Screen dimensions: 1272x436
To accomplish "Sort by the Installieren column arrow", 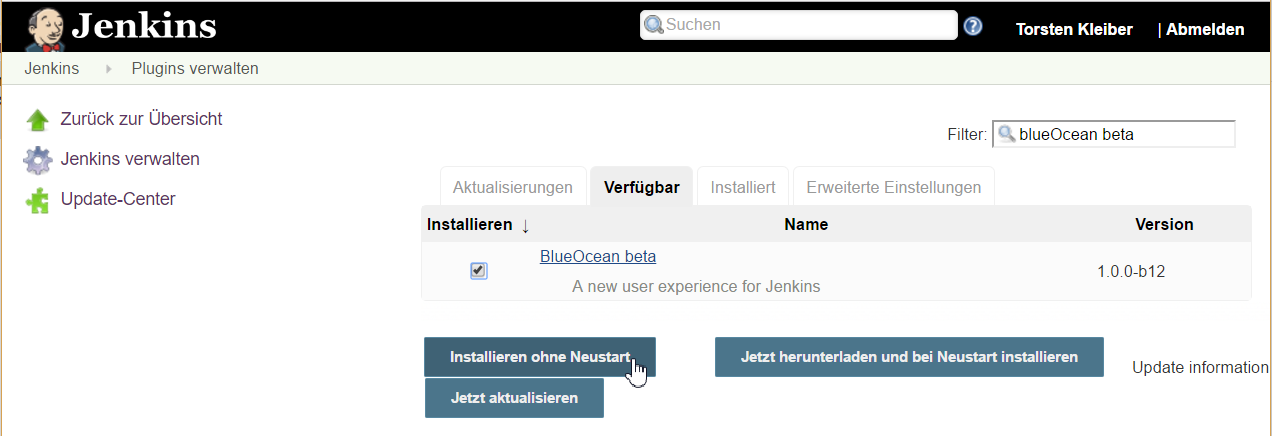I will click(526, 226).
